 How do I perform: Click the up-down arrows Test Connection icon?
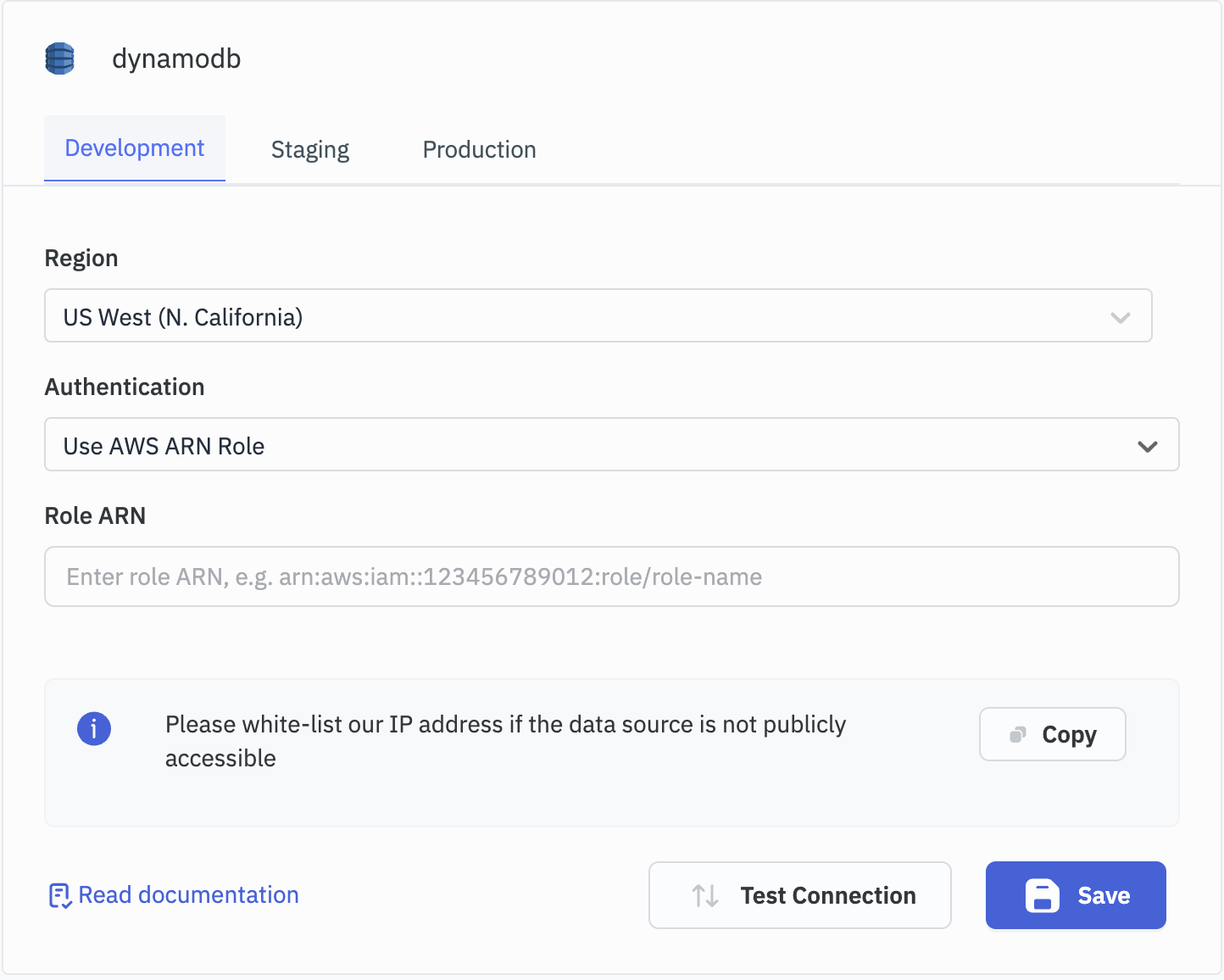(x=705, y=895)
